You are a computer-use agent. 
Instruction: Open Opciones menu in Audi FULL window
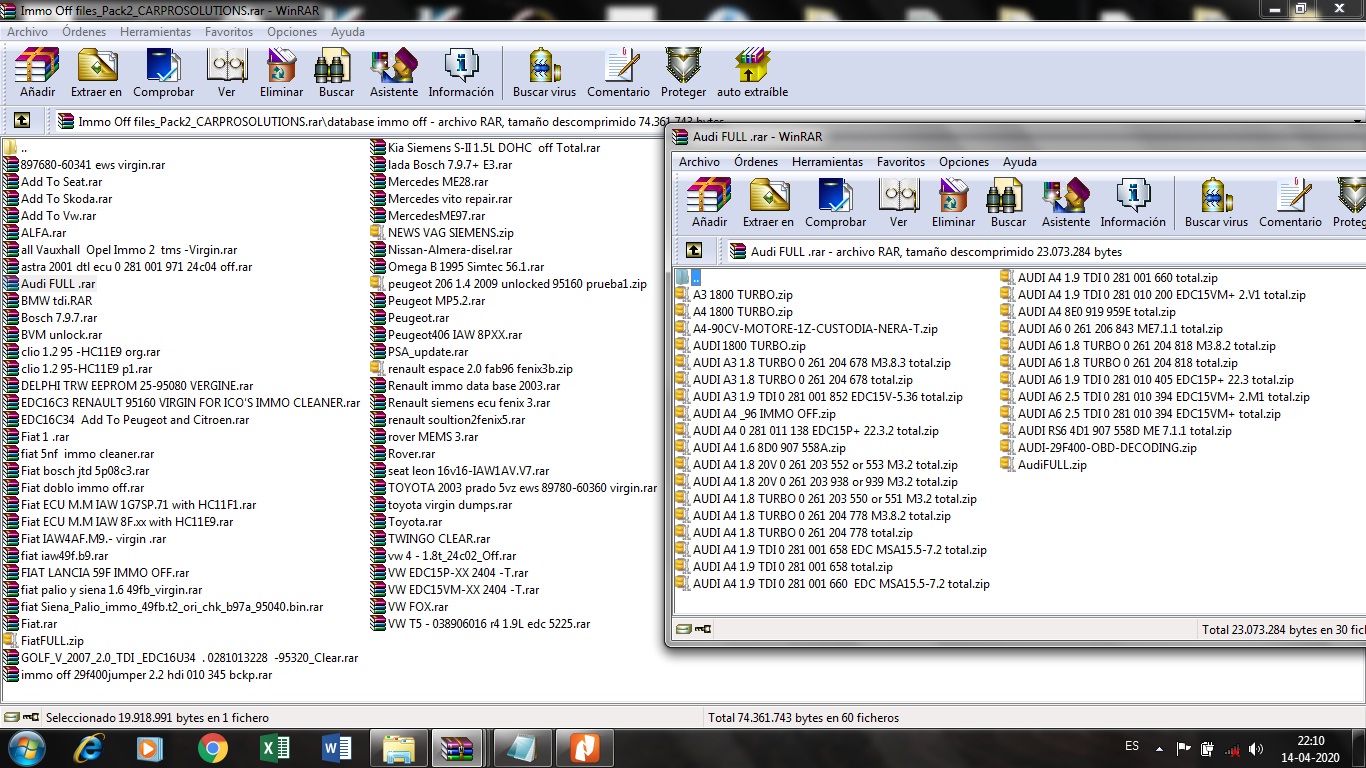(x=964, y=162)
